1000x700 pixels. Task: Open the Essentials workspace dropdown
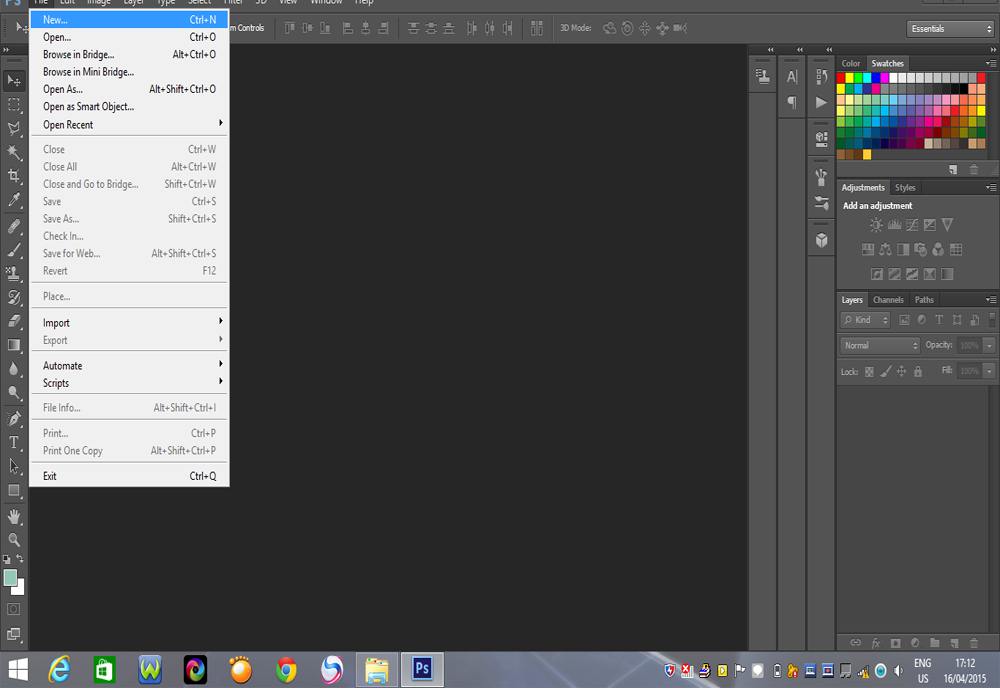pyautogui.click(x=950, y=29)
